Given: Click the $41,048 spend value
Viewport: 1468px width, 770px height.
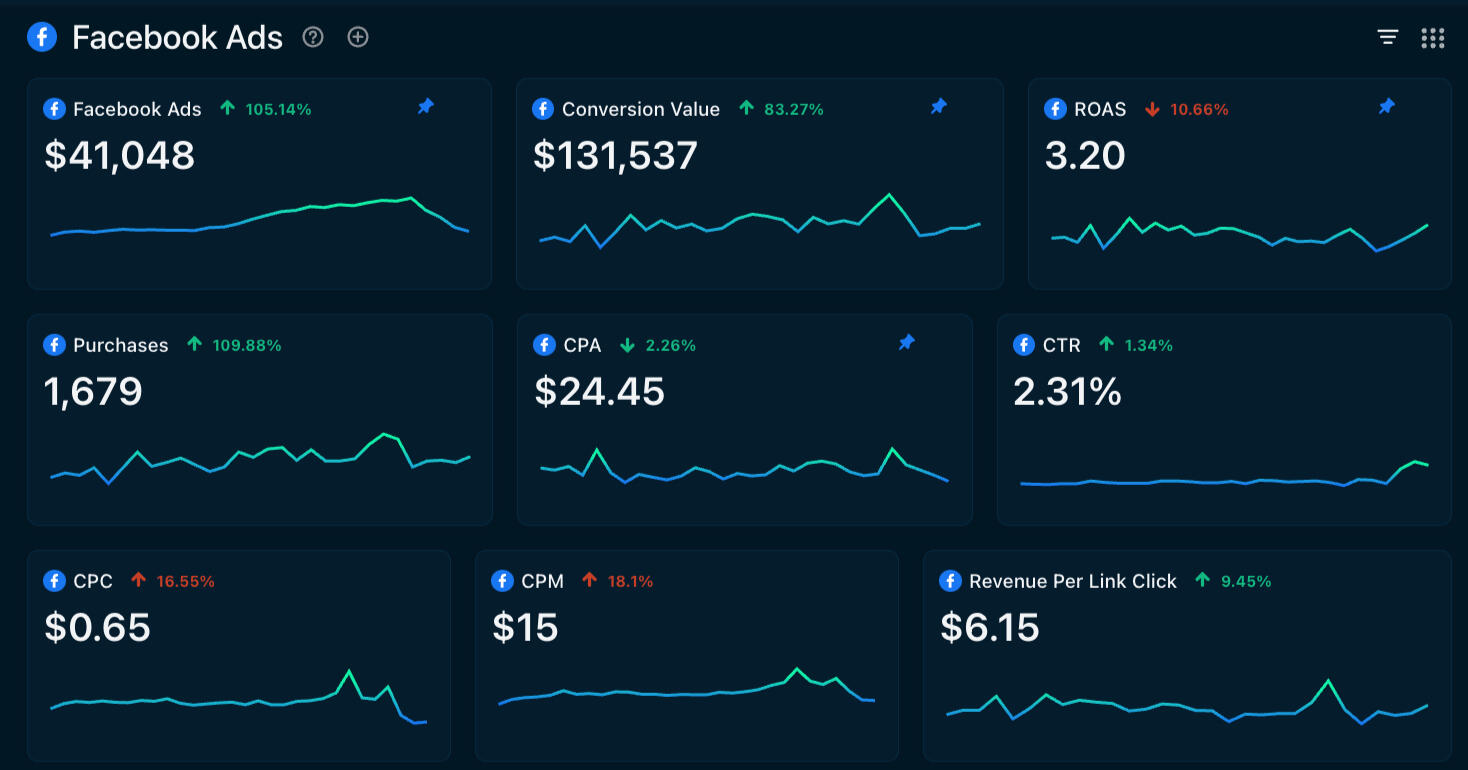Looking at the screenshot, I should click(x=120, y=156).
